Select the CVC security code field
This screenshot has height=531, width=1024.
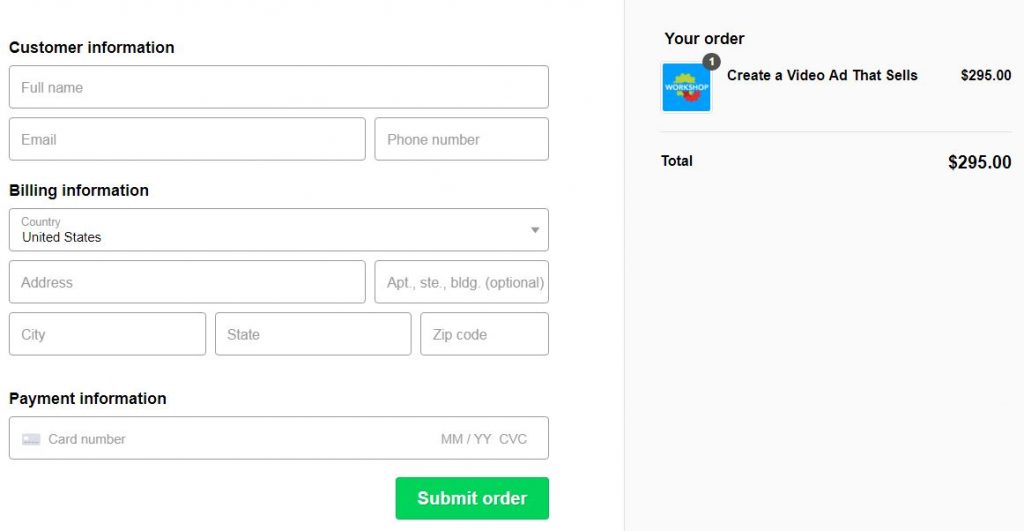point(513,439)
